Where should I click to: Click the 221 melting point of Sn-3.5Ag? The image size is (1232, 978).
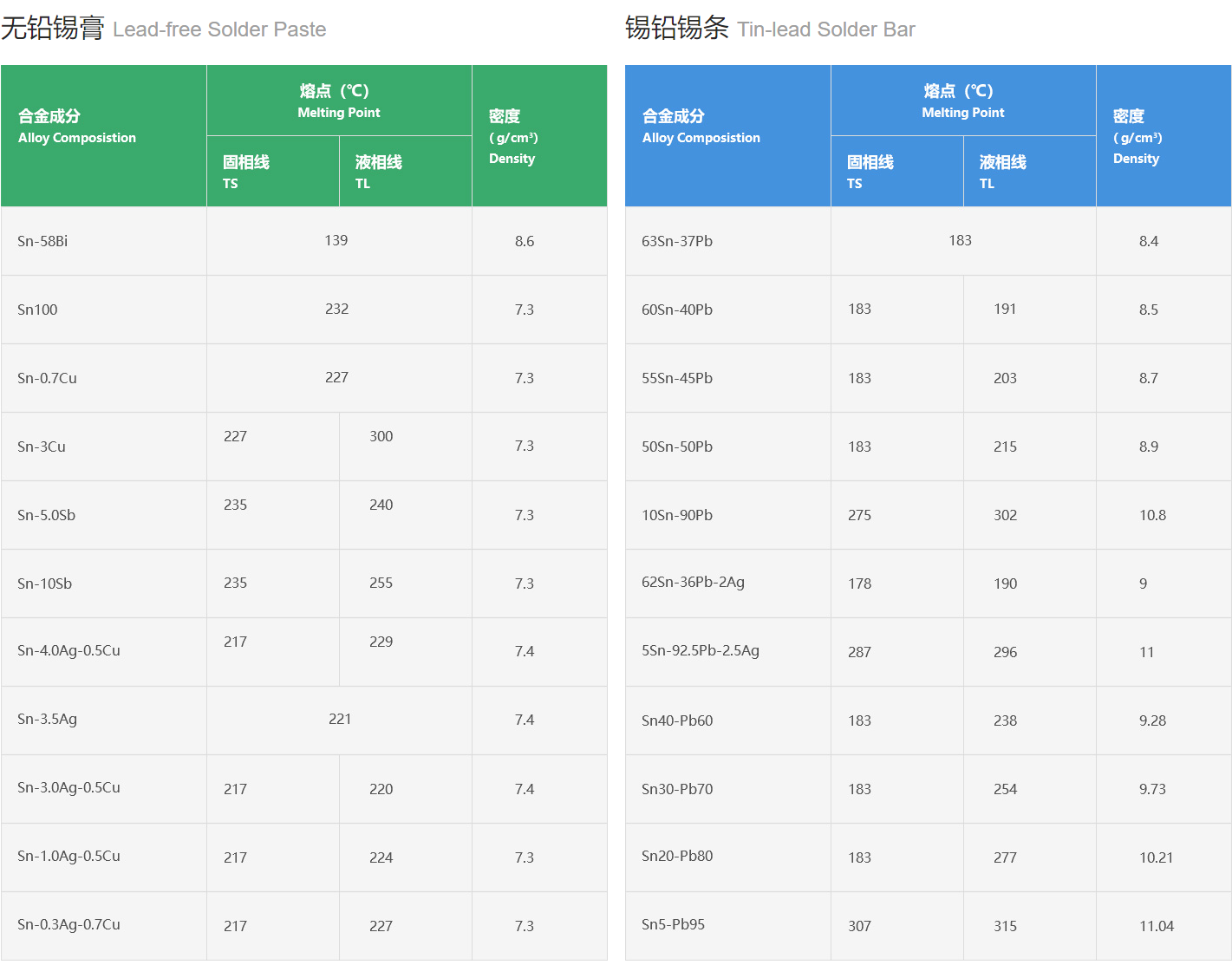click(340, 719)
